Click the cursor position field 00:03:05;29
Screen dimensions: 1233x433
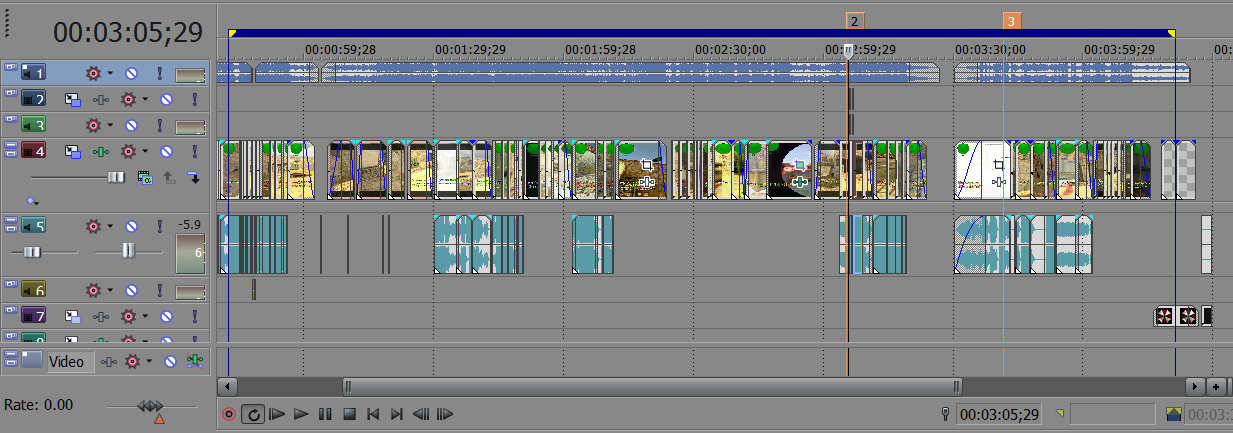click(x=999, y=414)
